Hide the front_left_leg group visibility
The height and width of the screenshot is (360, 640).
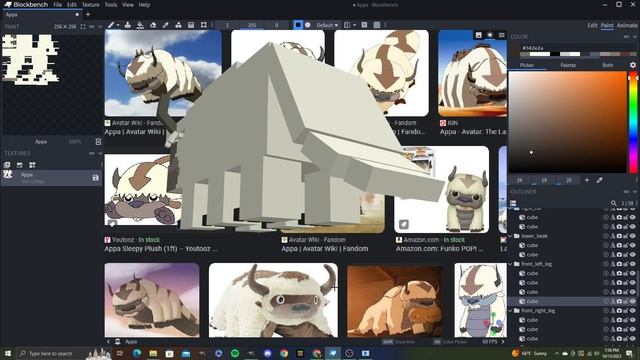(x=633, y=264)
